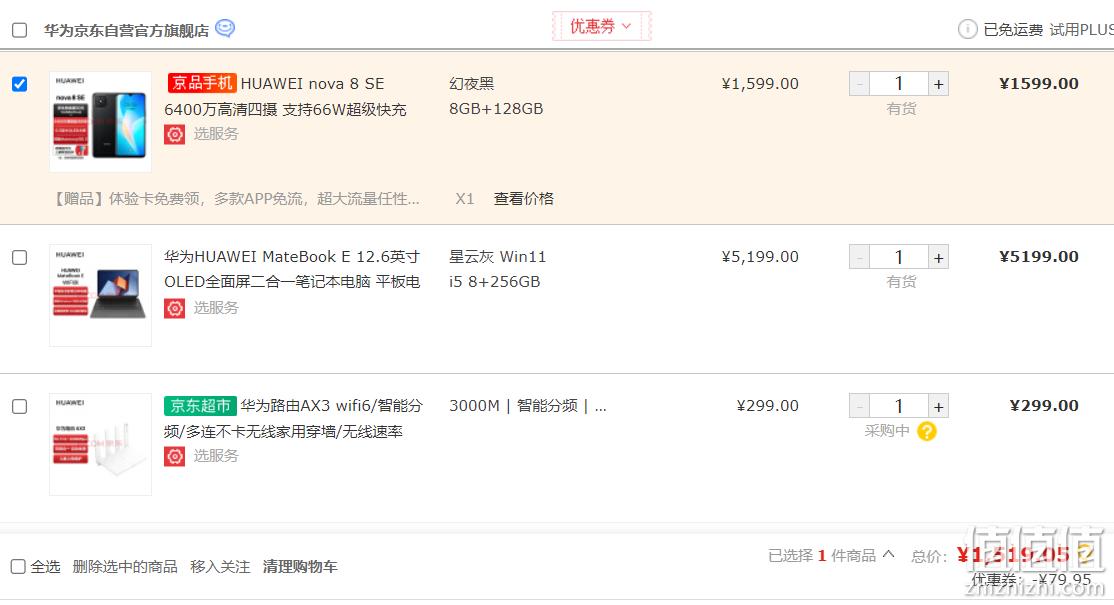Click 清理购物车 to clean up cart
Screen dimensions: 1114x605
[300, 567]
